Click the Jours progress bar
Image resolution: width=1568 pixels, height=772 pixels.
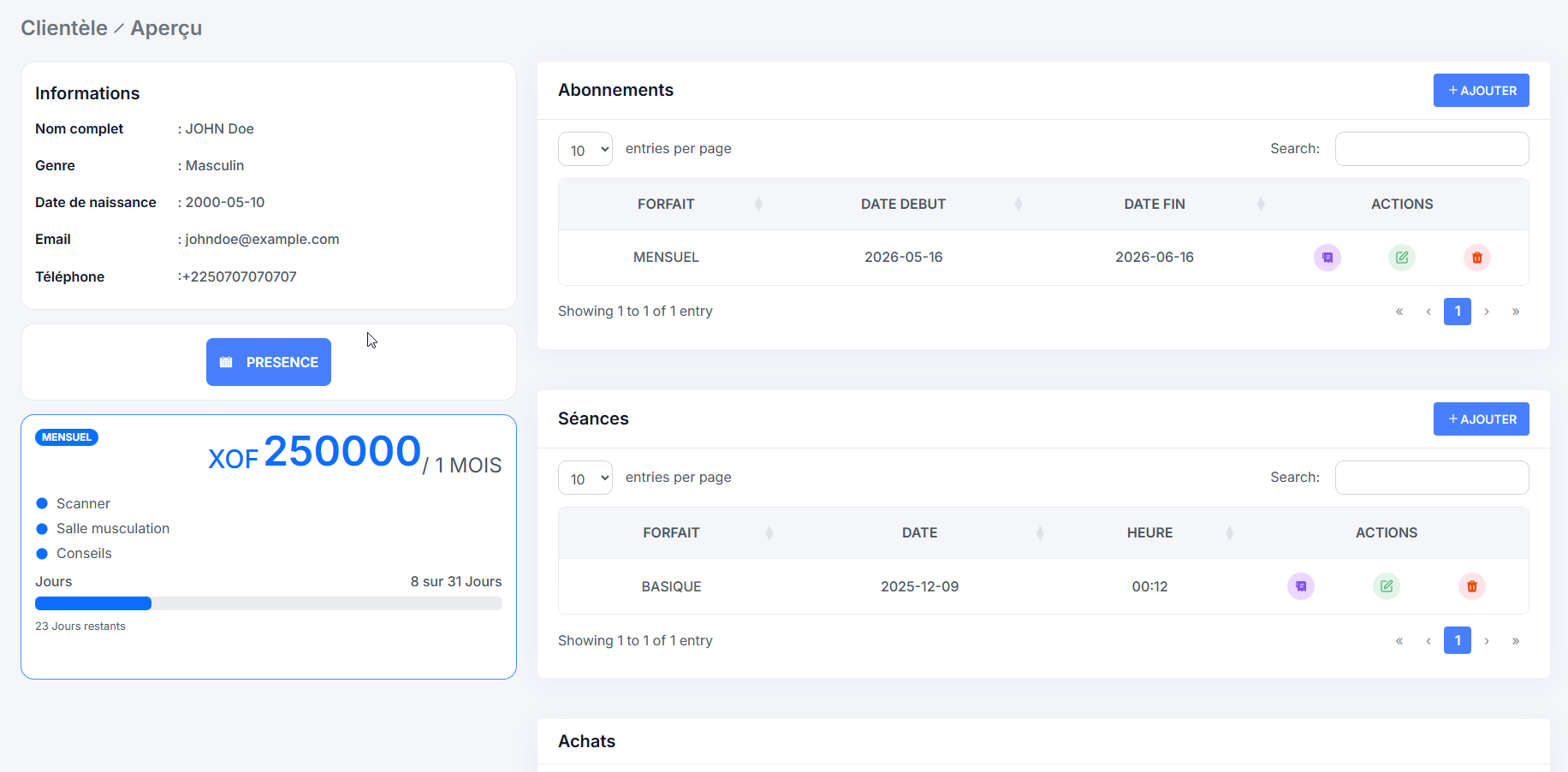[x=269, y=603]
